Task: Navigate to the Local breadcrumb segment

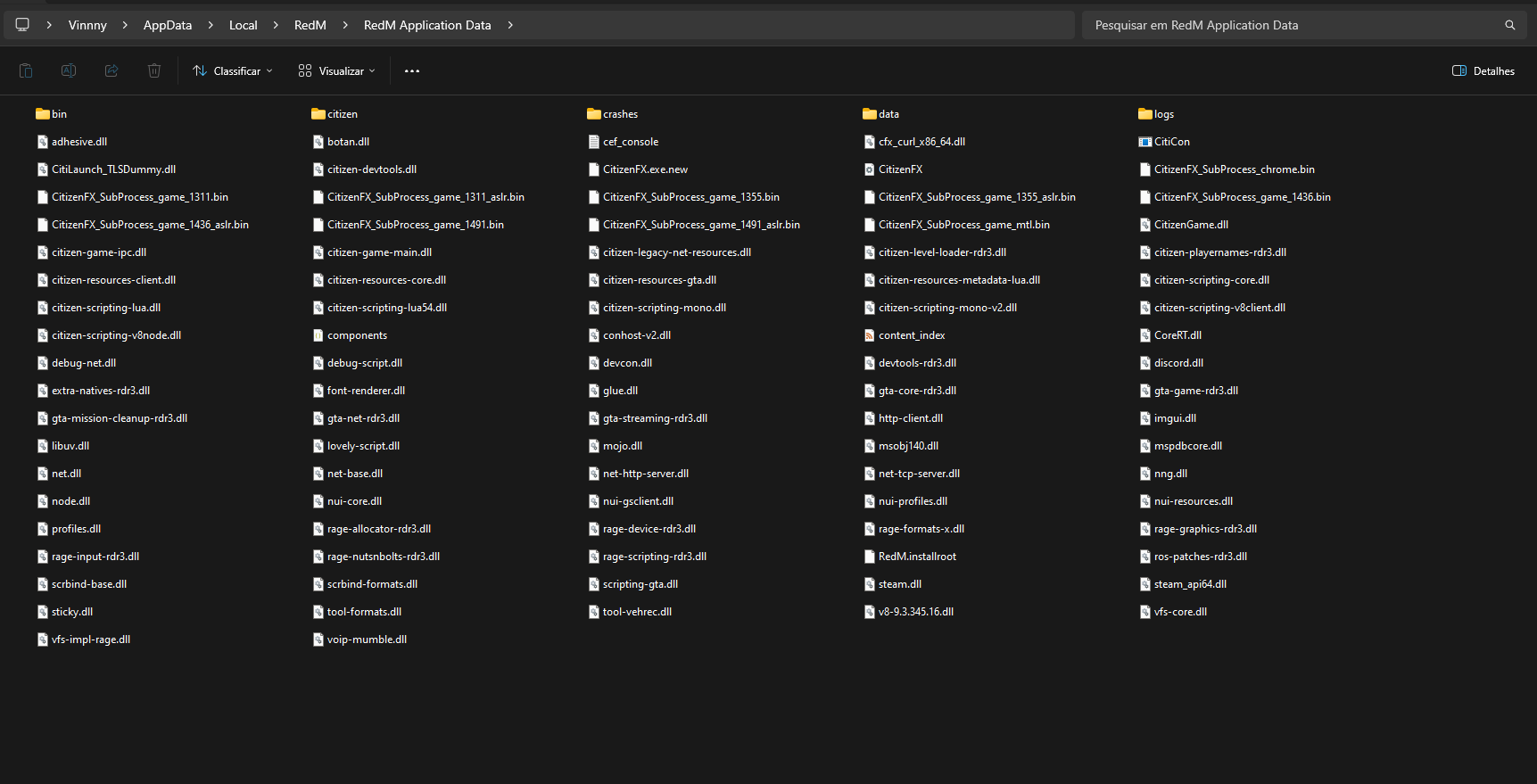Action: tap(243, 25)
